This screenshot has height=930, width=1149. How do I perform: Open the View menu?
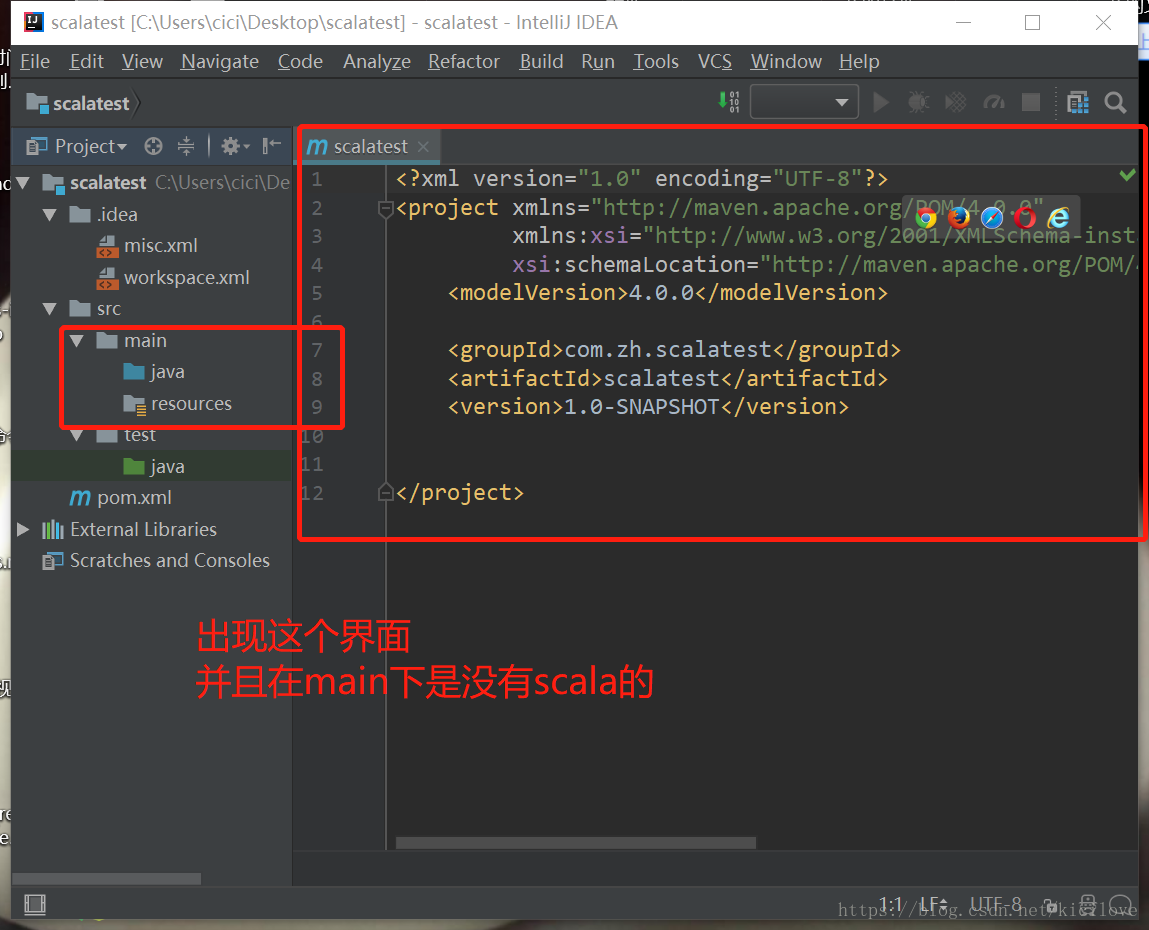142,62
